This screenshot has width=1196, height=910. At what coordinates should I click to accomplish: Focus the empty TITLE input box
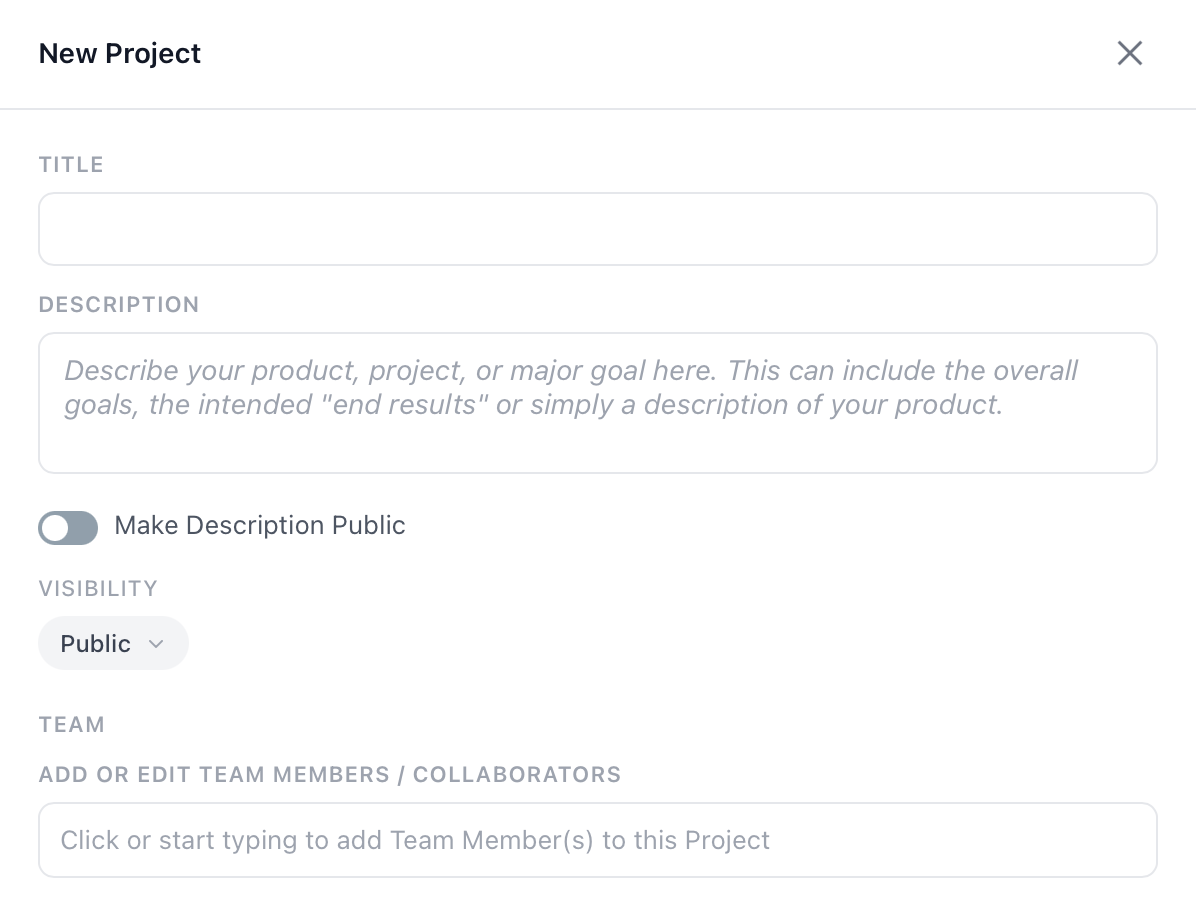(x=598, y=229)
